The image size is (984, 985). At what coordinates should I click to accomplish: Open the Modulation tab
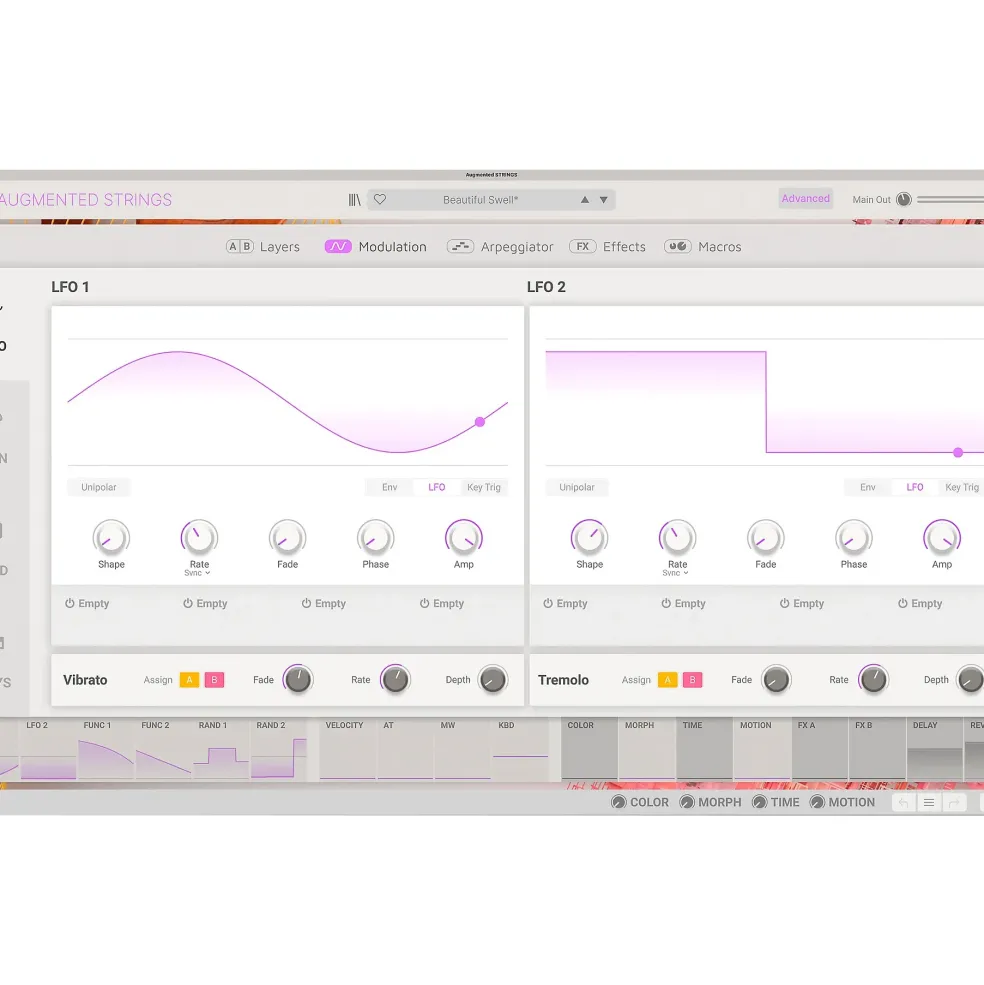pyautogui.click(x=376, y=247)
